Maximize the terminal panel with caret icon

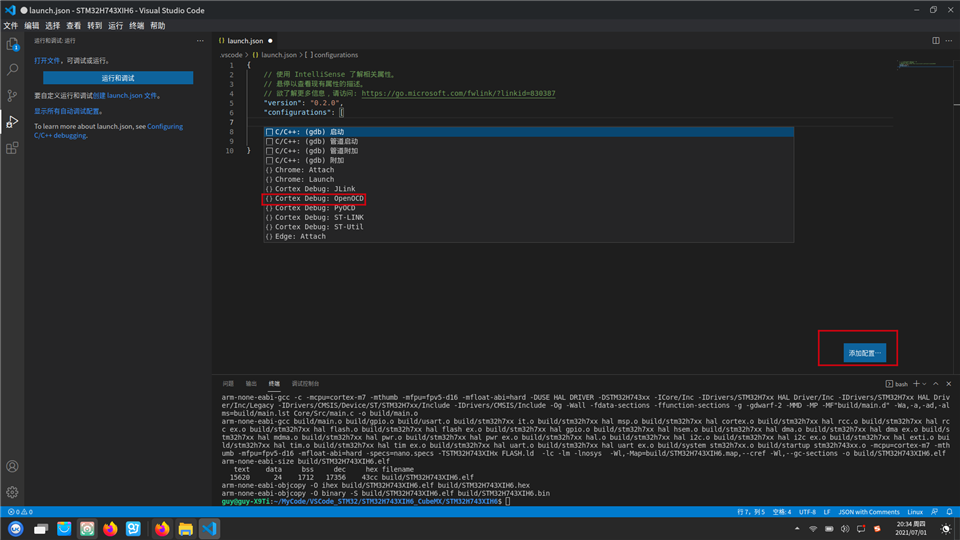[936, 384]
